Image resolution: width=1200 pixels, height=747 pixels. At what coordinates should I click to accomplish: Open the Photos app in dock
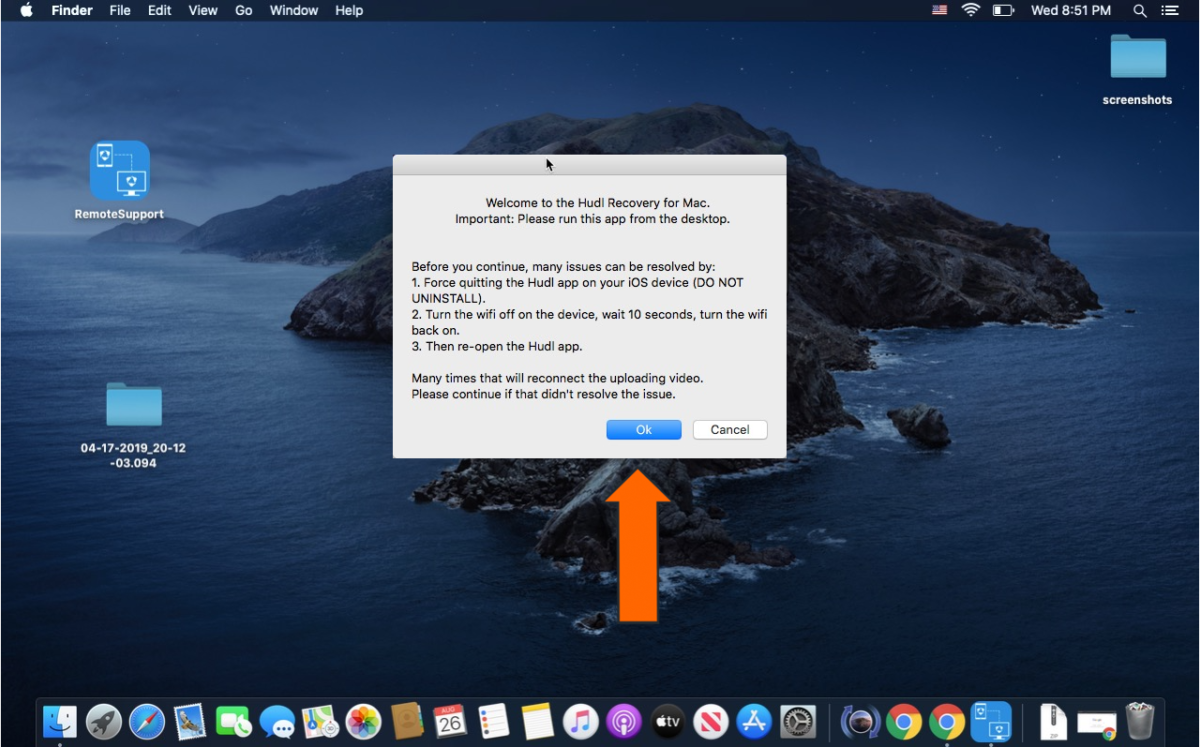(x=363, y=721)
